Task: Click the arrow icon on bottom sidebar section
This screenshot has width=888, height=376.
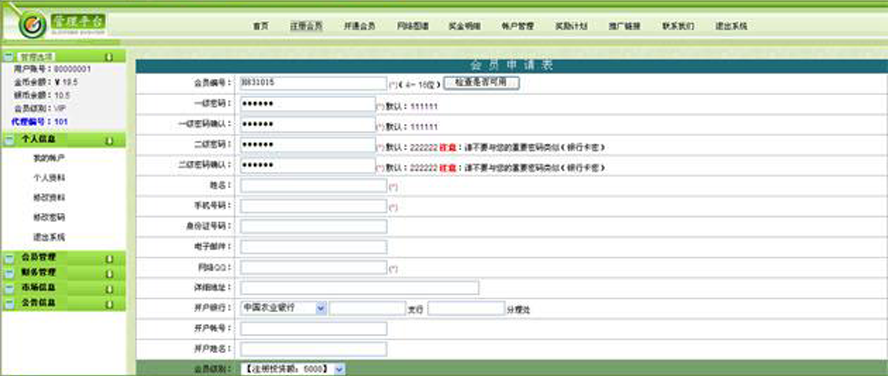Action: coord(109,304)
